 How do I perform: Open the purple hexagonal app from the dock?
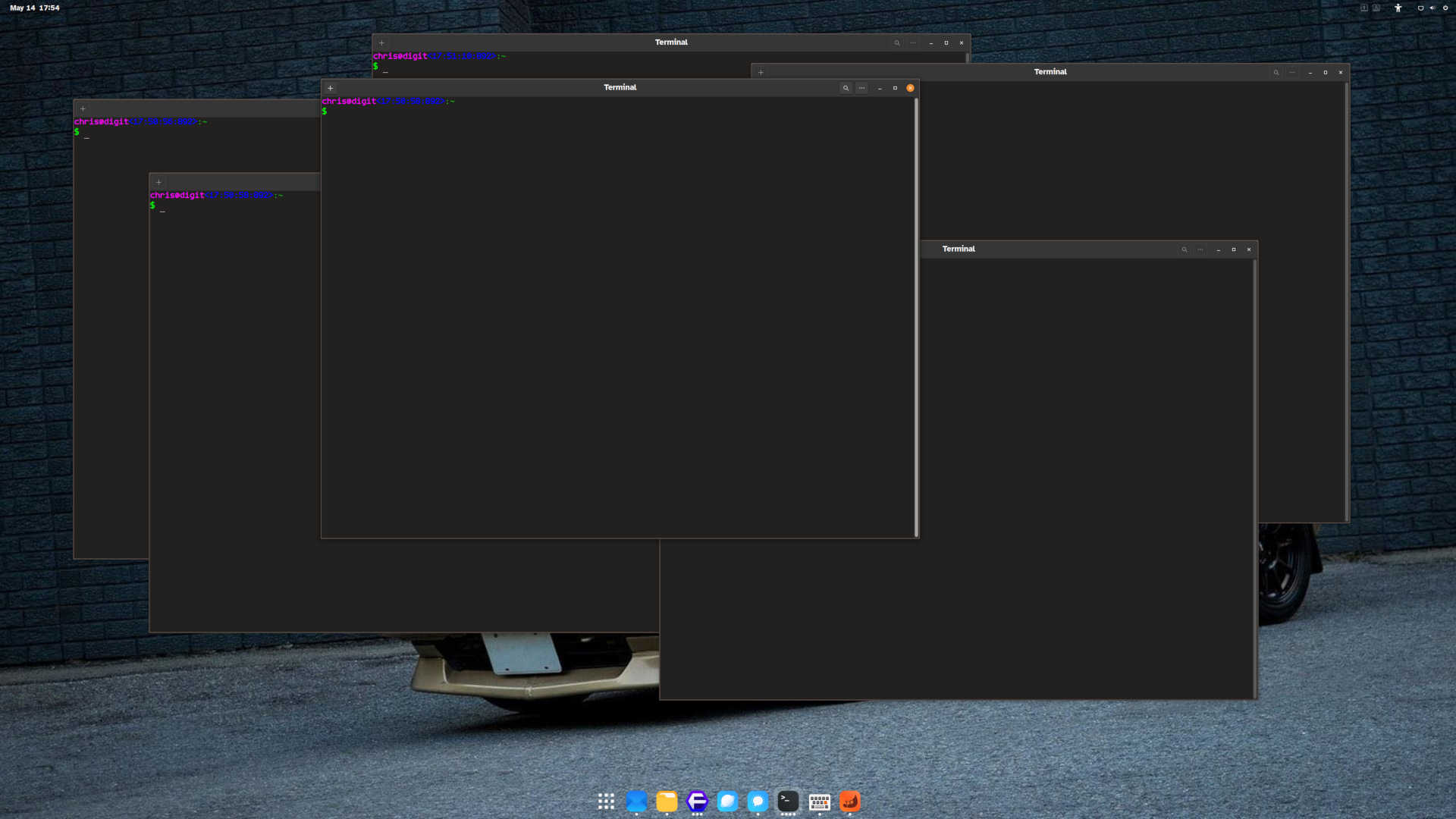point(697,802)
